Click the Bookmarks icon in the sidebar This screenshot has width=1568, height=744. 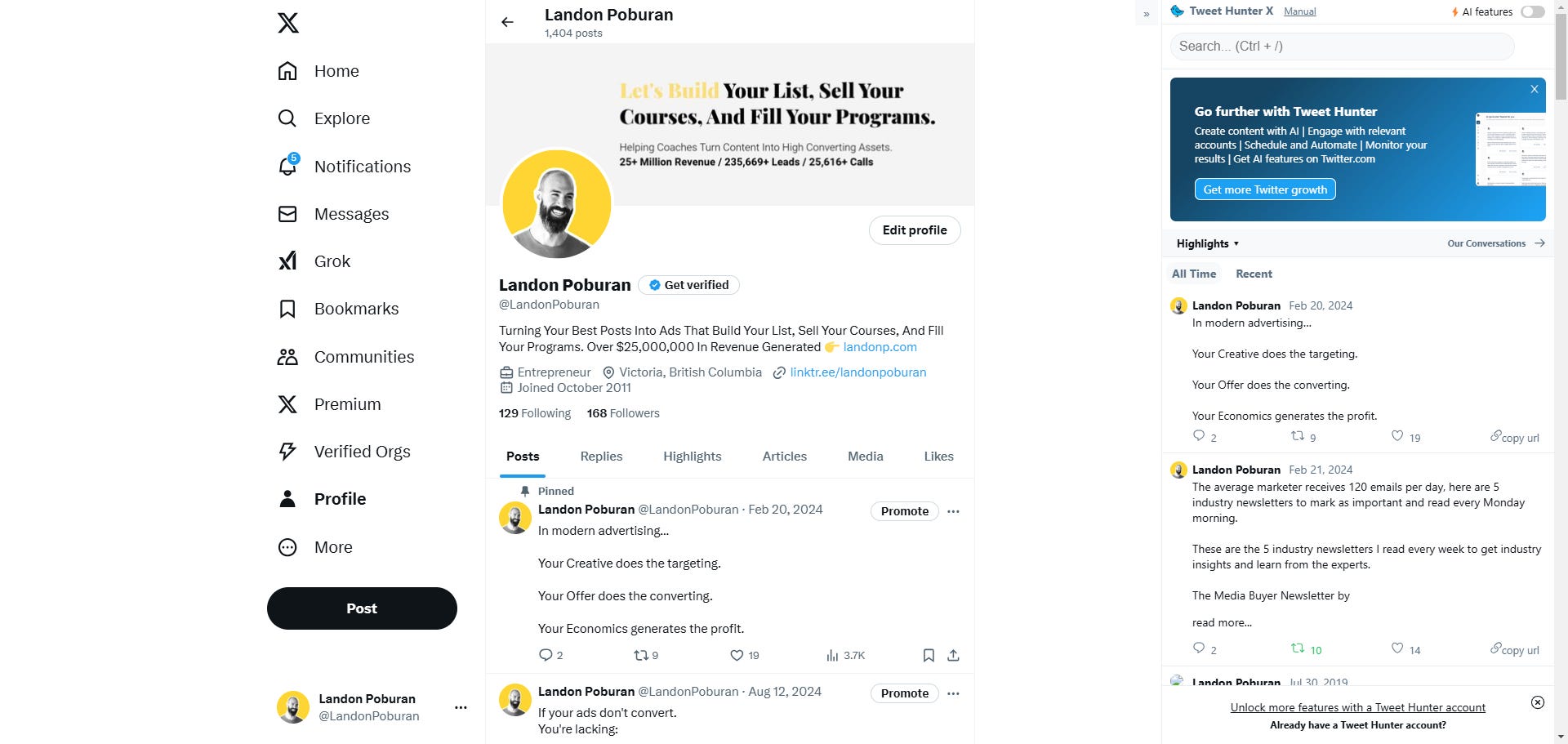[287, 309]
